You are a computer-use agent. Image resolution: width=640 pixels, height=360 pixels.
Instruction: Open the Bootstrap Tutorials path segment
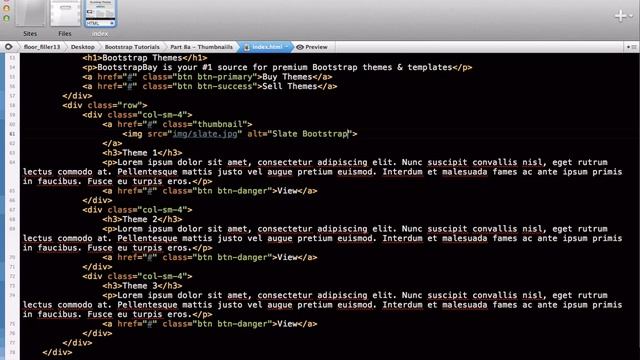point(132,47)
